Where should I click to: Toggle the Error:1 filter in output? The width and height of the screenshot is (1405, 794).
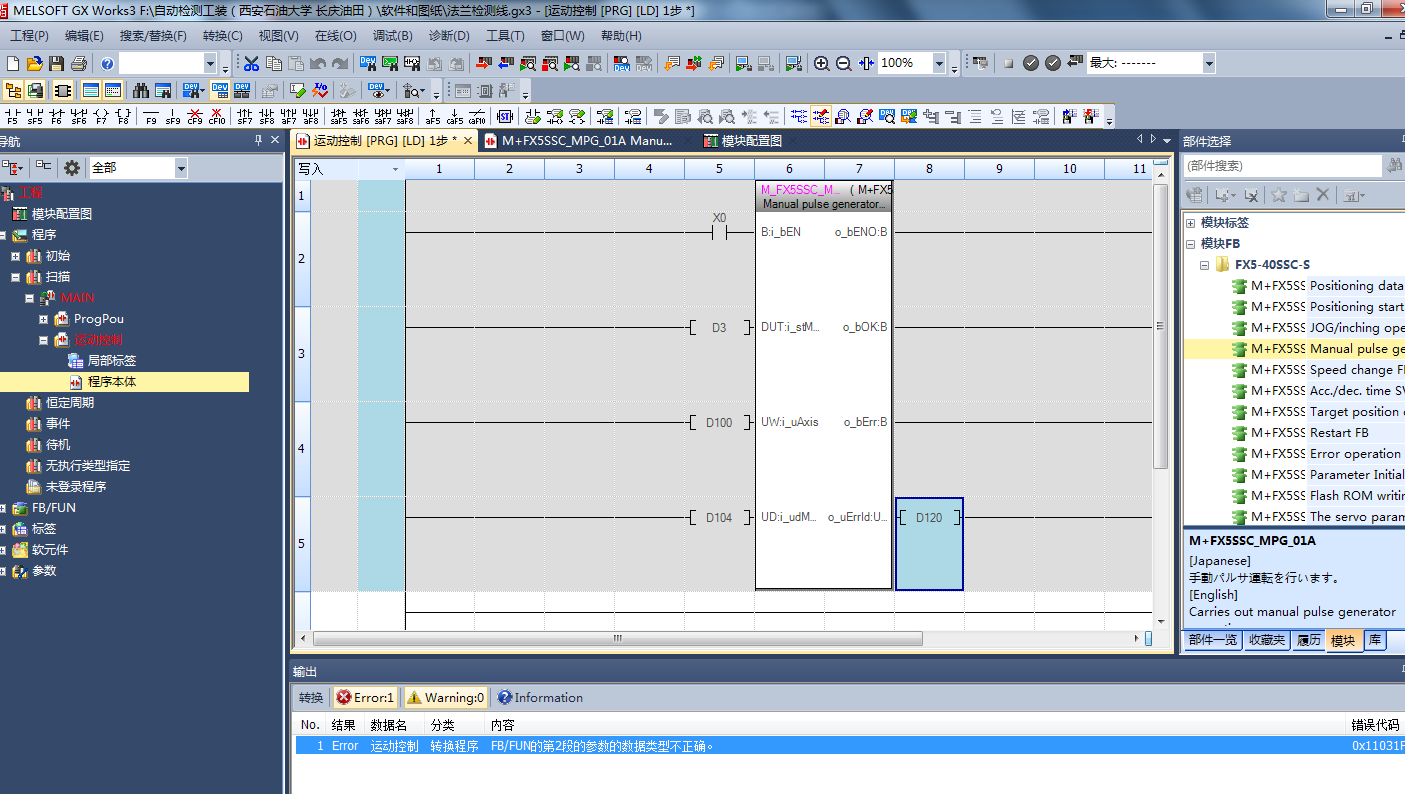(x=366, y=698)
